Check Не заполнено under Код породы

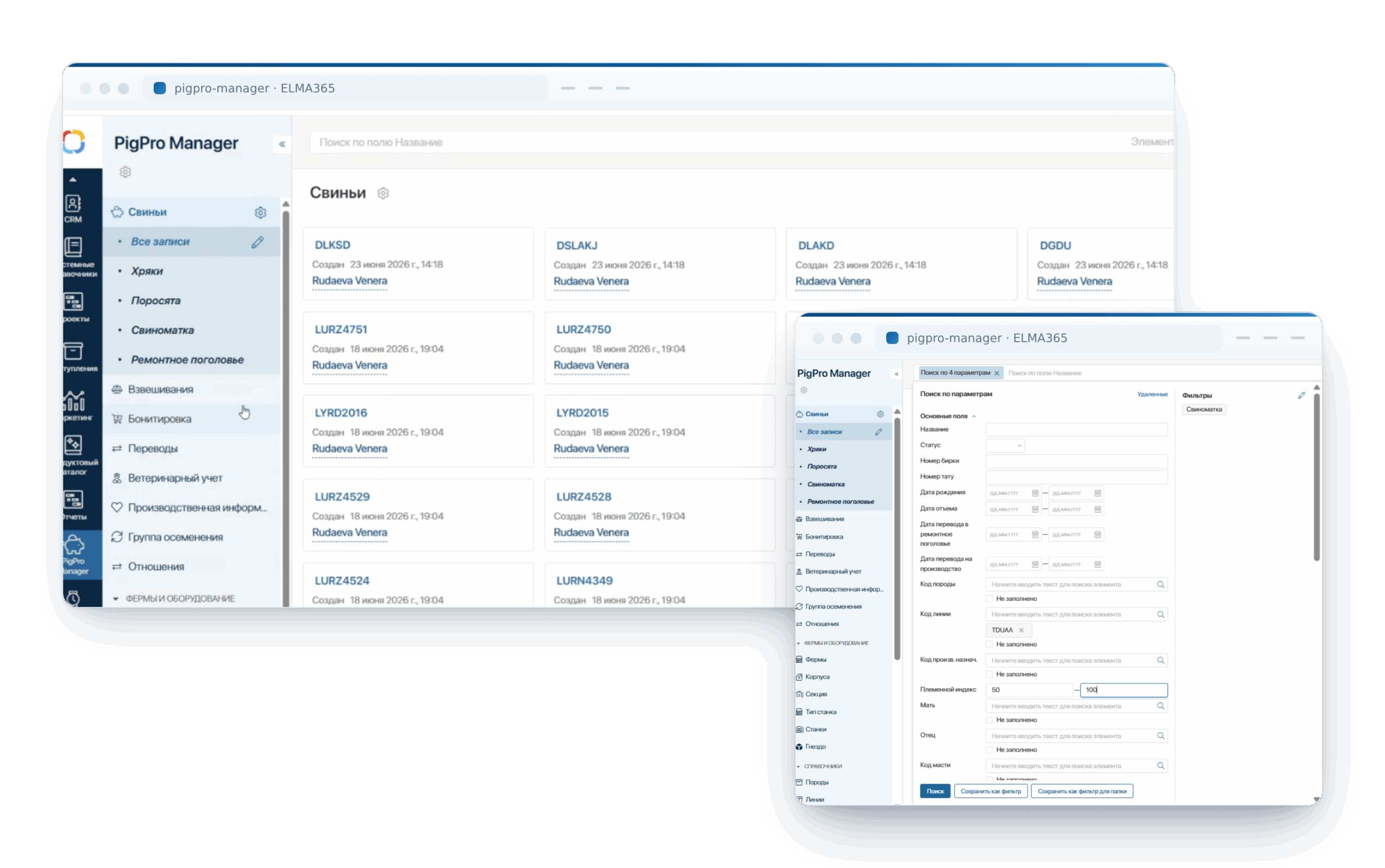tap(990, 599)
